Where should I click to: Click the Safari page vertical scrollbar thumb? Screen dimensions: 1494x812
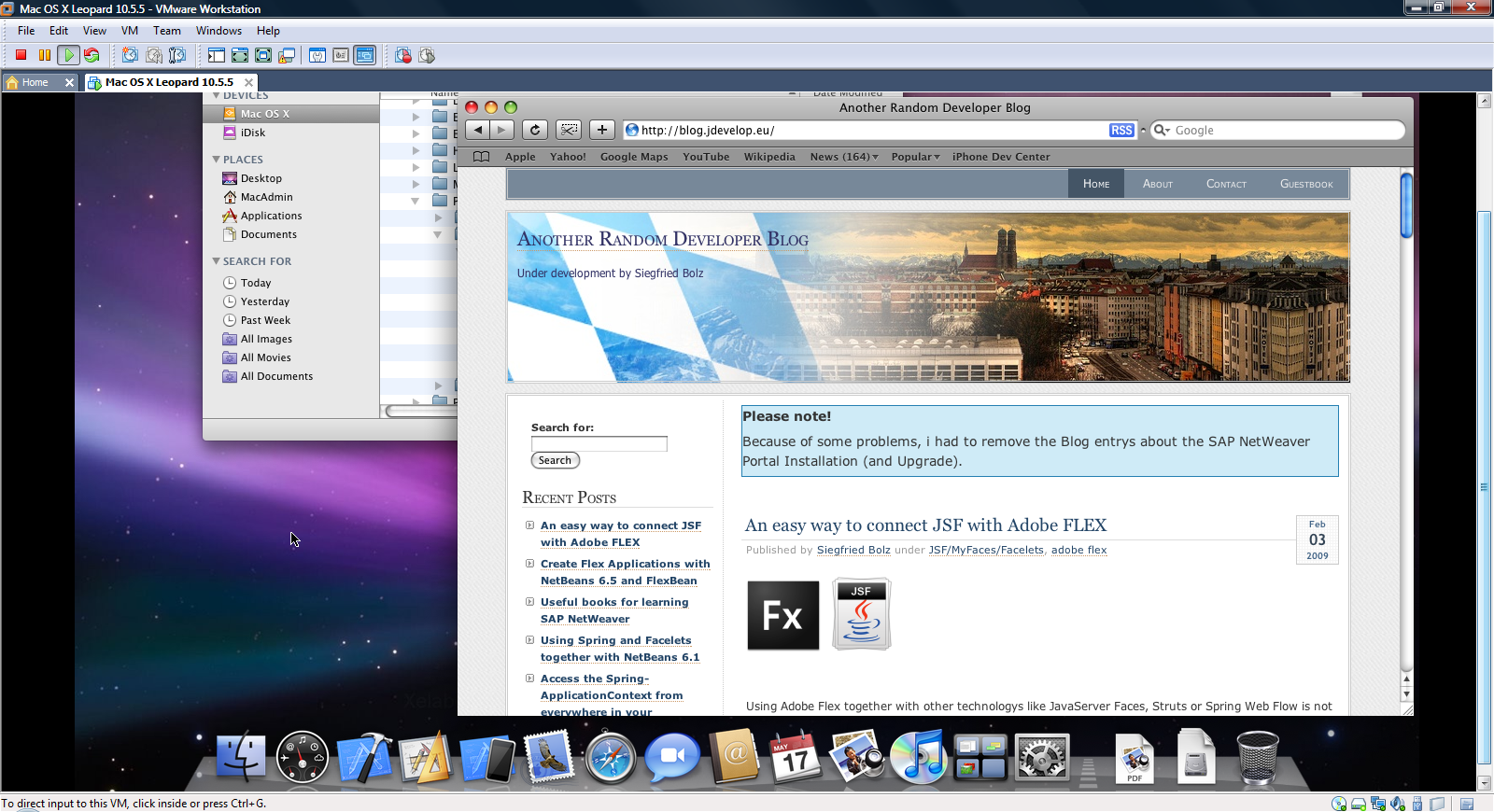(x=1406, y=205)
